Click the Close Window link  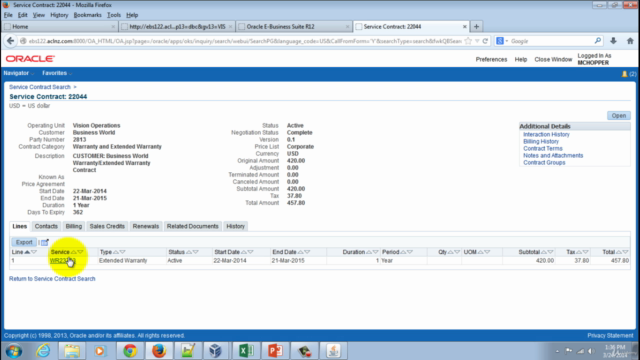553,60
